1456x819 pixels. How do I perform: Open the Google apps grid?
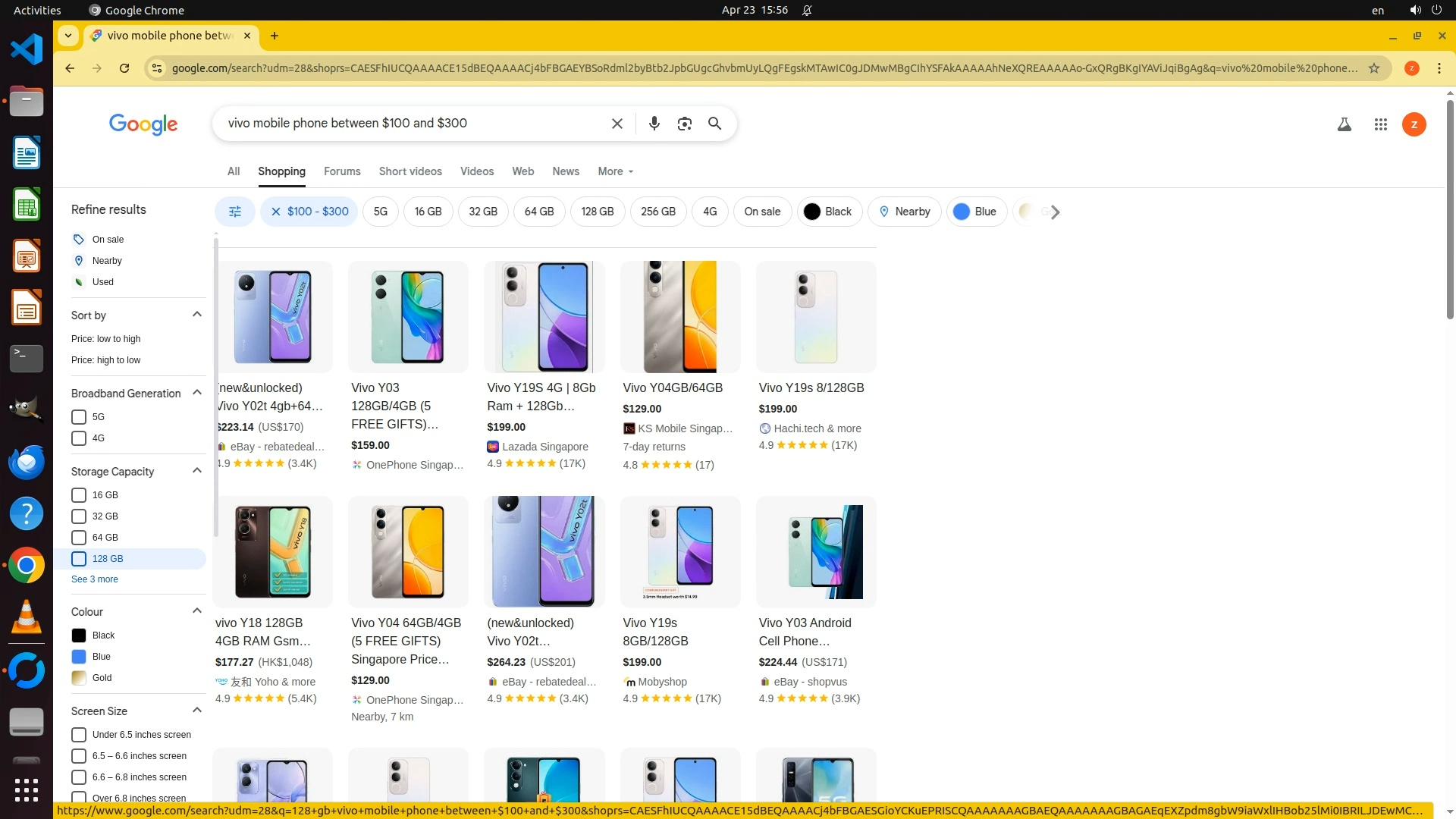point(1380,124)
